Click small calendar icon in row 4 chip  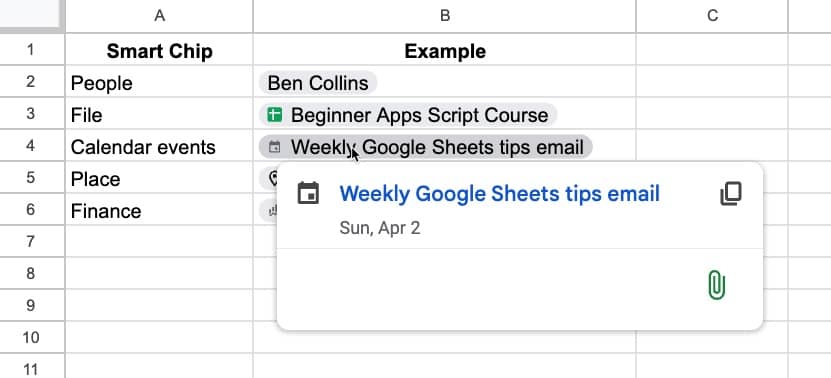(x=275, y=147)
